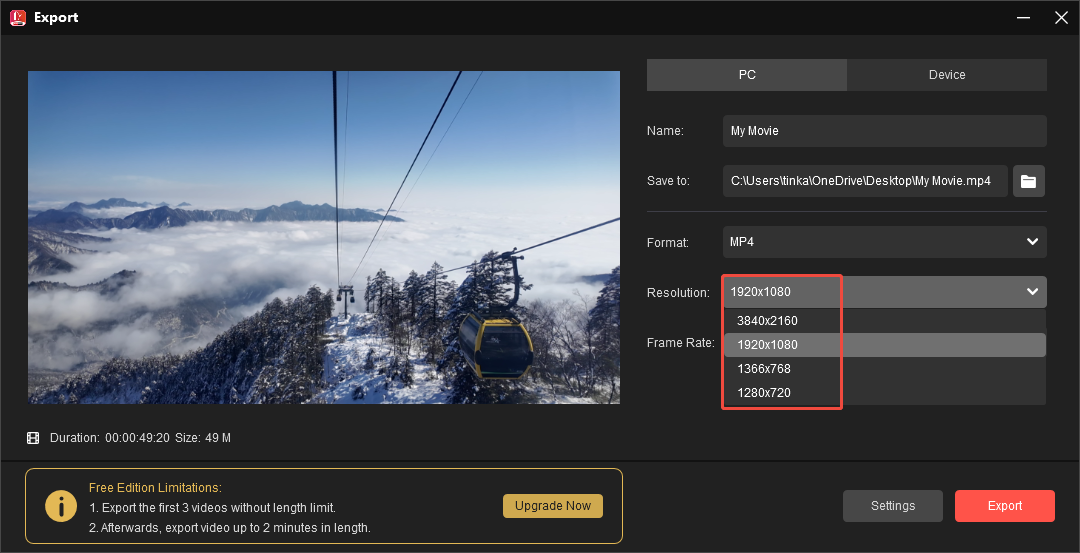Switch to the PC tab
Screen dimensions: 1080x553
click(x=747, y=75)
